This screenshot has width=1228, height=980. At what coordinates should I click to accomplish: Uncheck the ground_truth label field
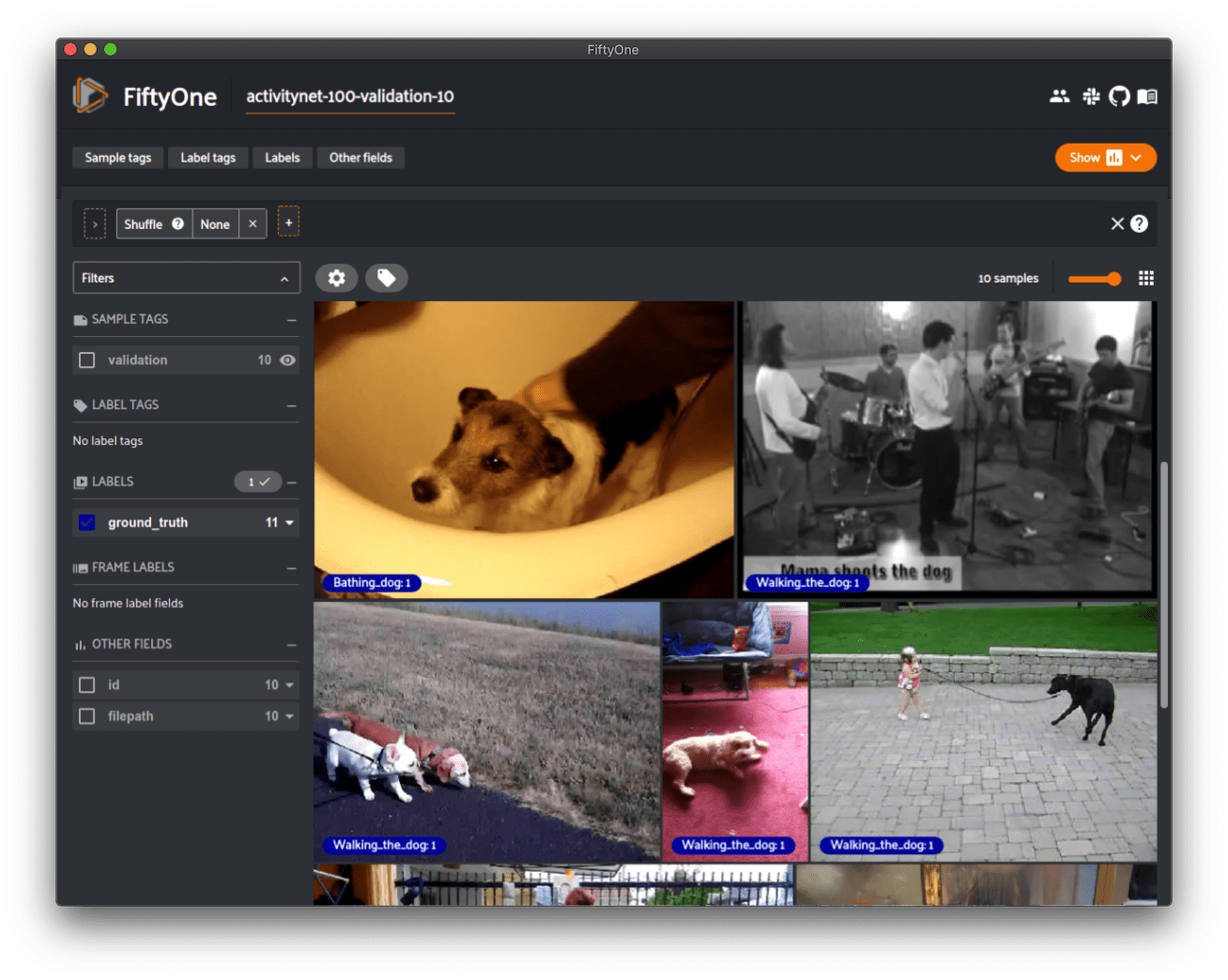tap(87, 523)
